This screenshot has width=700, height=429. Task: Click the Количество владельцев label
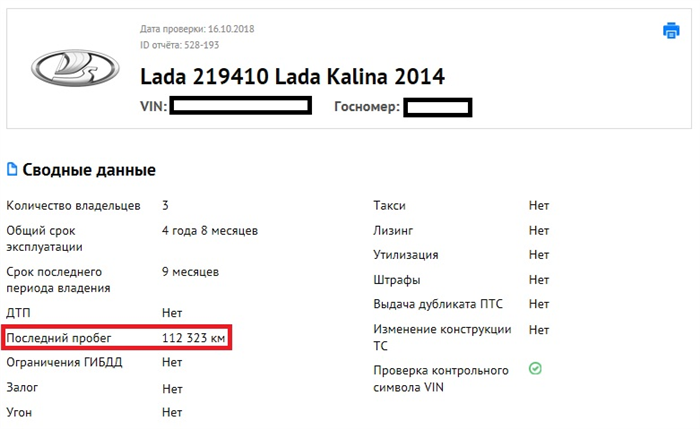pyautogui.click(x=73, y=205)
